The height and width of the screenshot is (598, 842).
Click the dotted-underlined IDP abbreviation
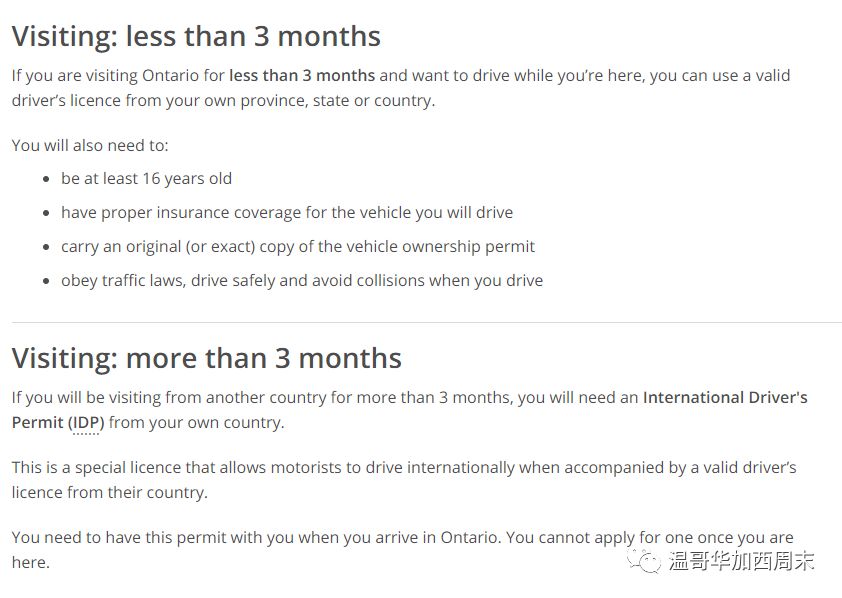86,422
